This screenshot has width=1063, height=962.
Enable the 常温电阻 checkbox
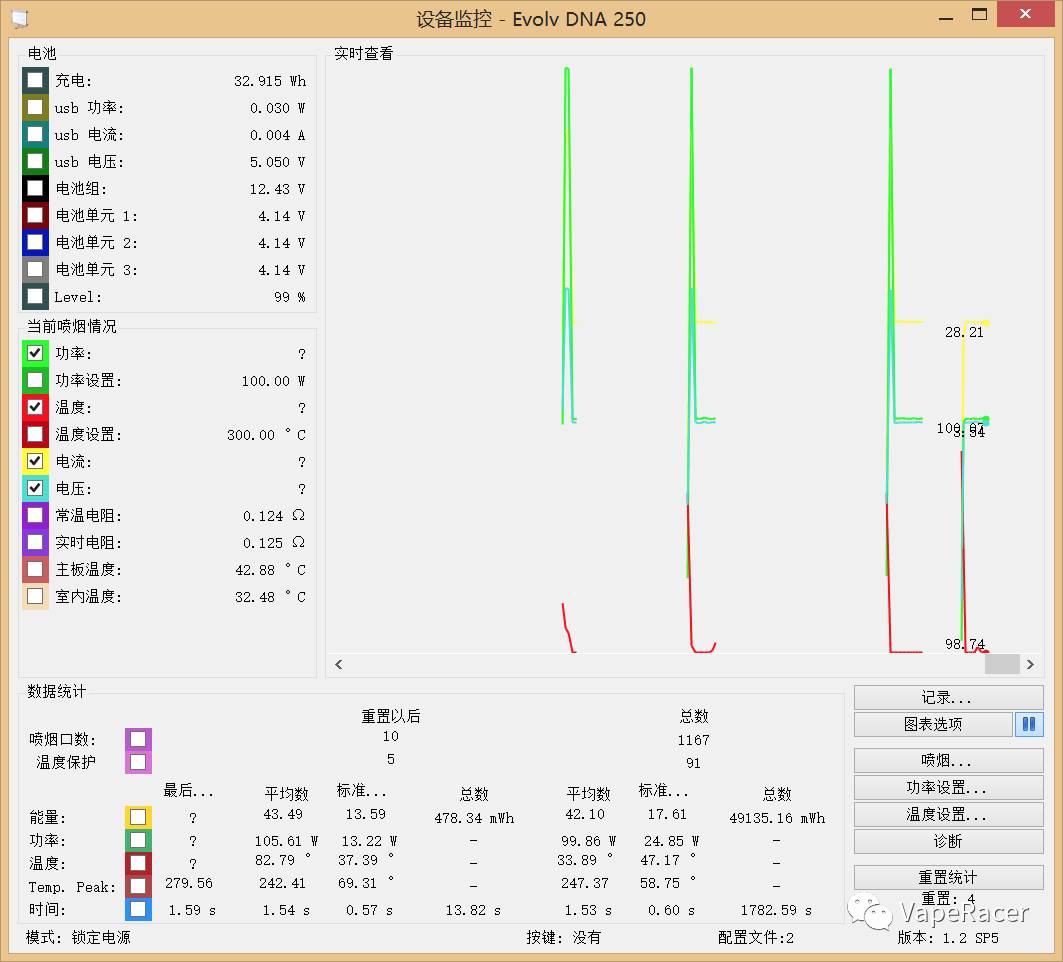[x=35, y=515]
